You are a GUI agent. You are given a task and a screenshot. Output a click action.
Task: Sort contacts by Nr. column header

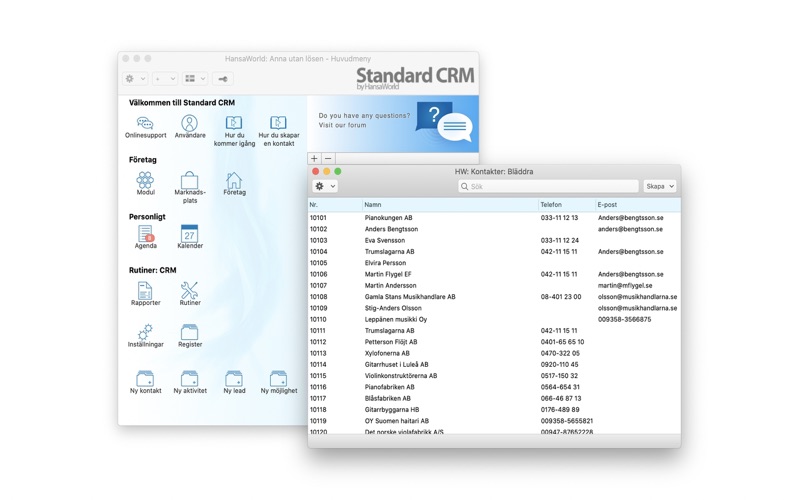[x=335, y=205]
